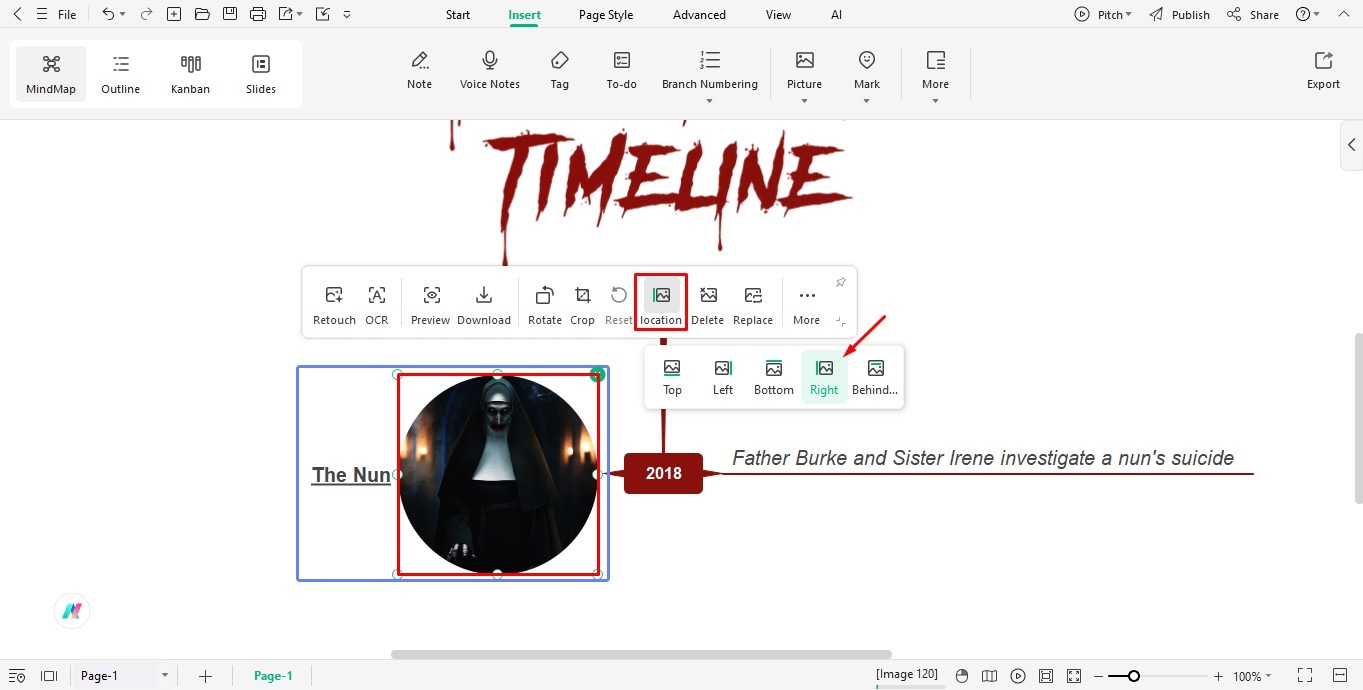The width and height of the screenshot is (1363, 690).
Task: Click the redo arrow icon
Action: click(146, 14)
